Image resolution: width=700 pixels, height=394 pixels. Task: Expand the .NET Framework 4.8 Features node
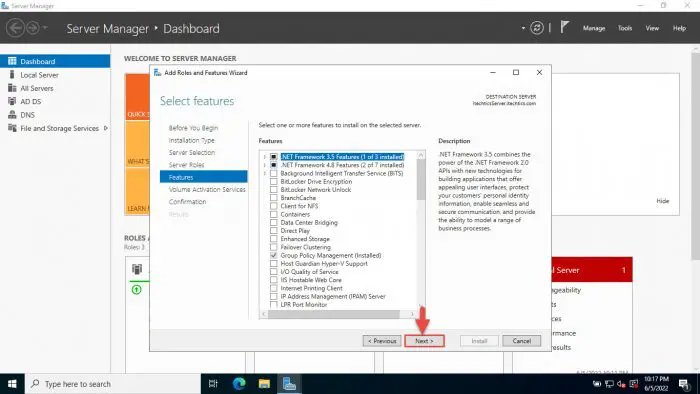[265, 165]
